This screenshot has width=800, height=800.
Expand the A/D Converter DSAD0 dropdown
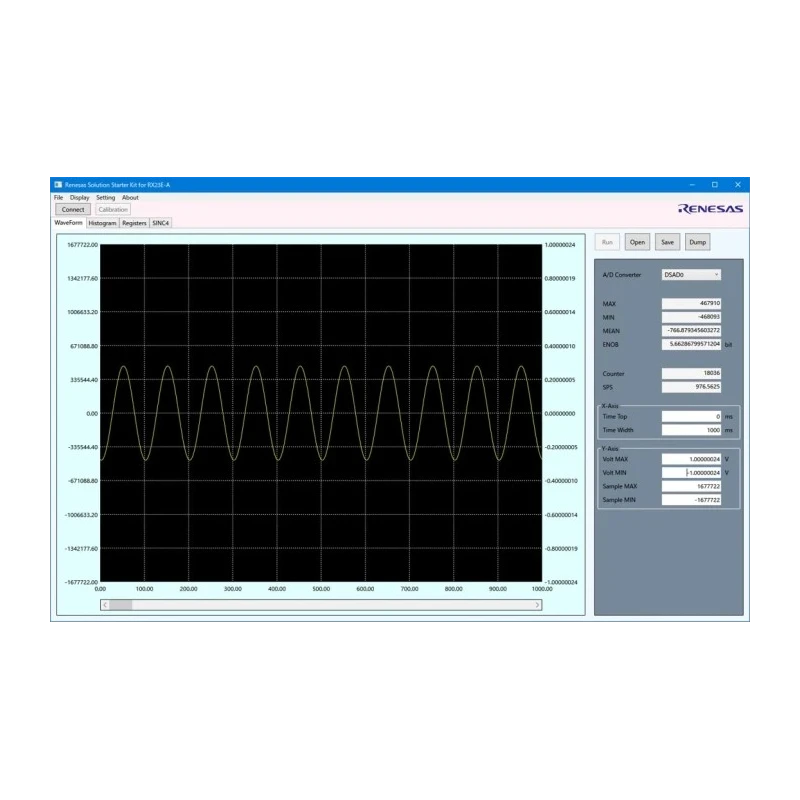point(691,274)
